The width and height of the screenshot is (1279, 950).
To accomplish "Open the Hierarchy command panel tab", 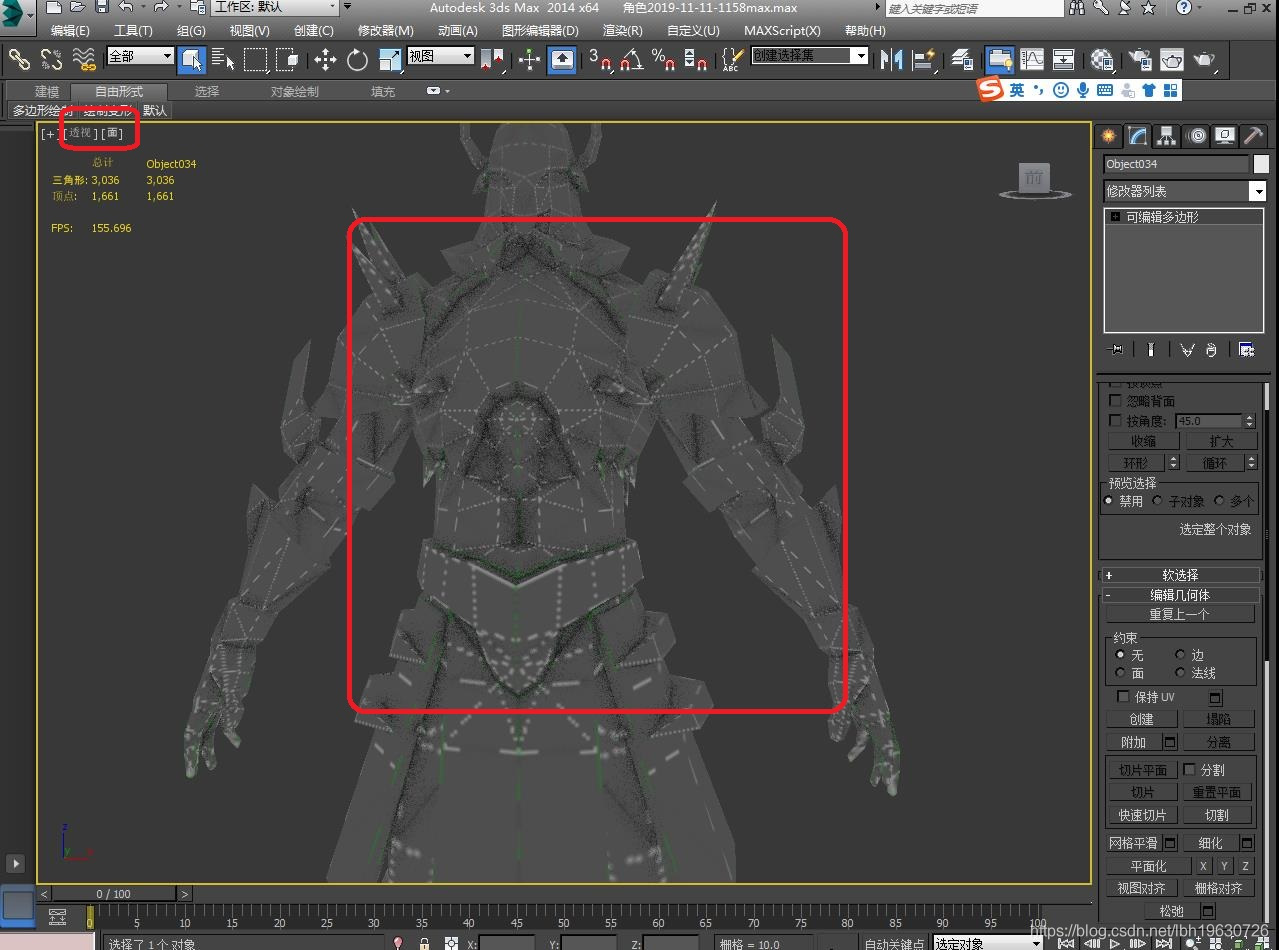I will [1166, 136].
